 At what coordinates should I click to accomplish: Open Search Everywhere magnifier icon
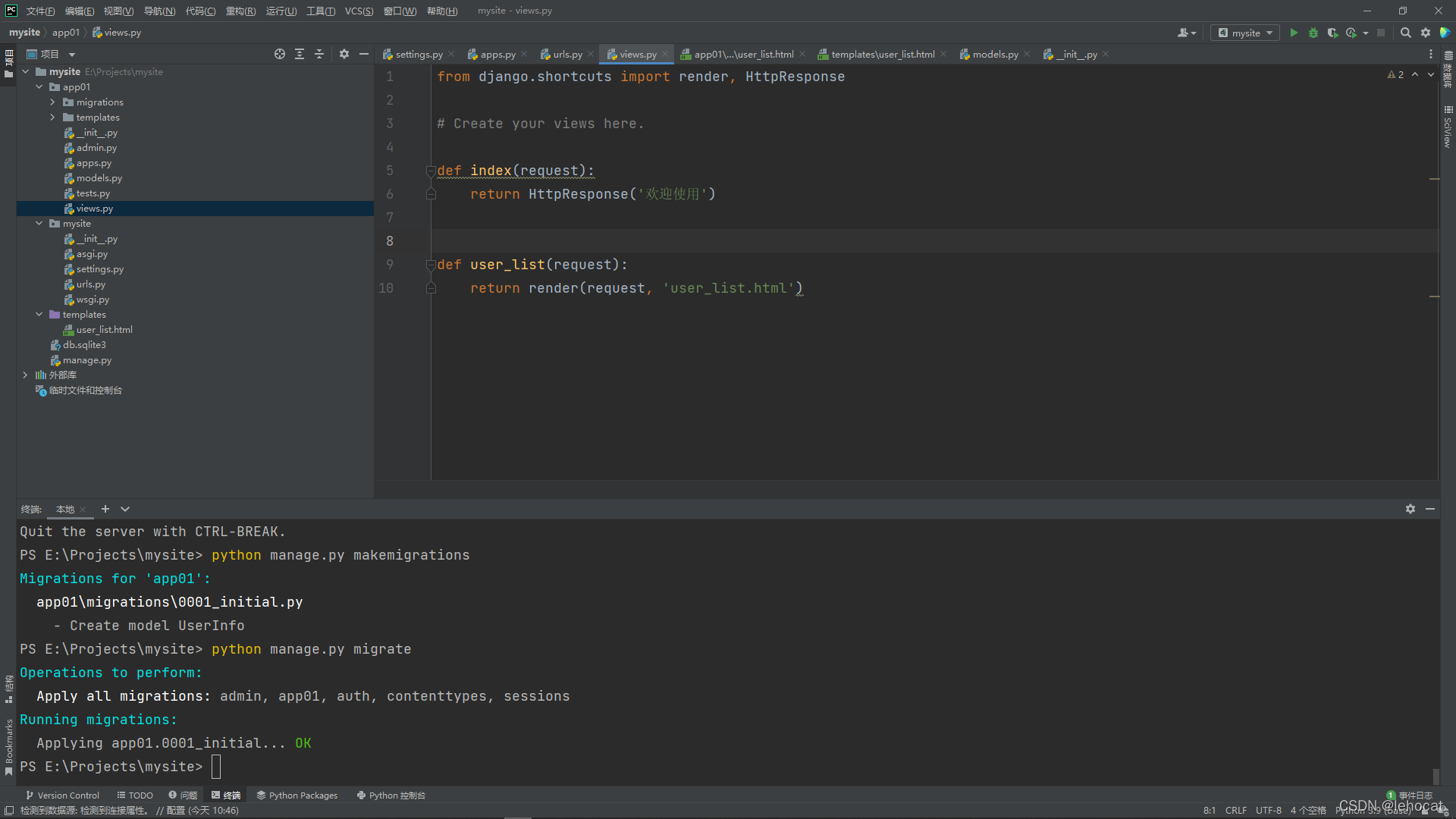coord(1405,33)
